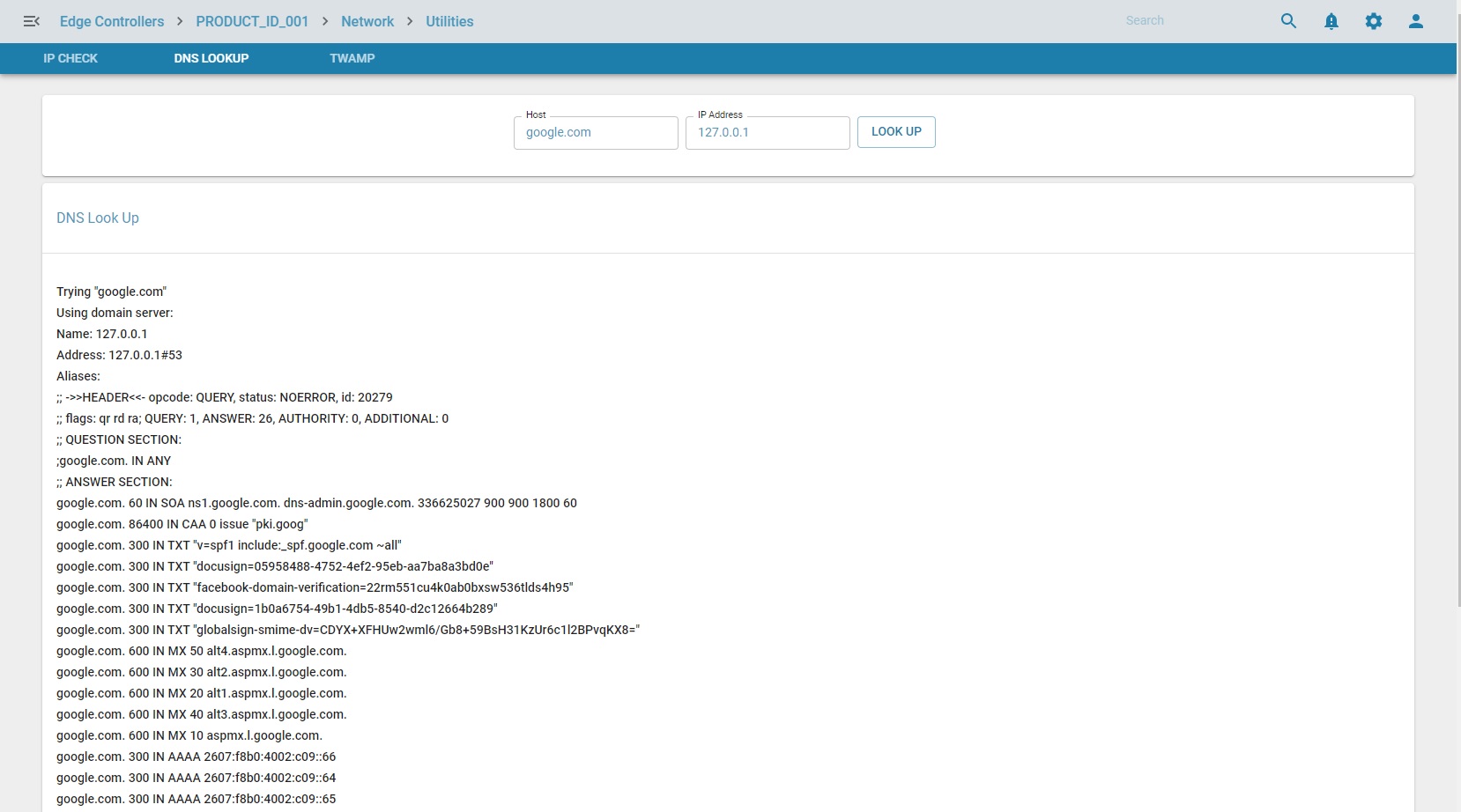Open settings with the gear icon

[x=1374, y=20]
